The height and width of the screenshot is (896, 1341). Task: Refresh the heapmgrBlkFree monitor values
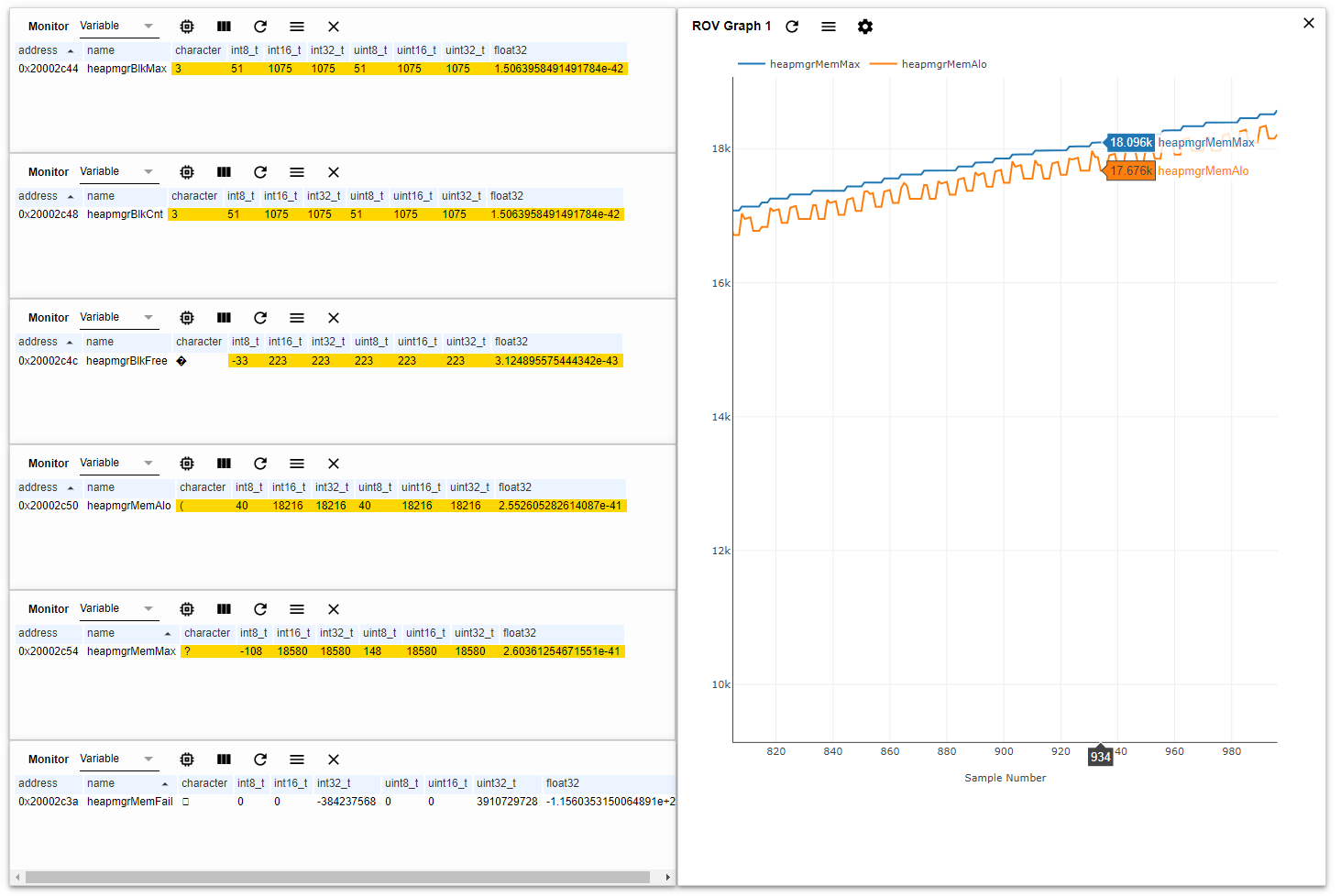(260, 317)
